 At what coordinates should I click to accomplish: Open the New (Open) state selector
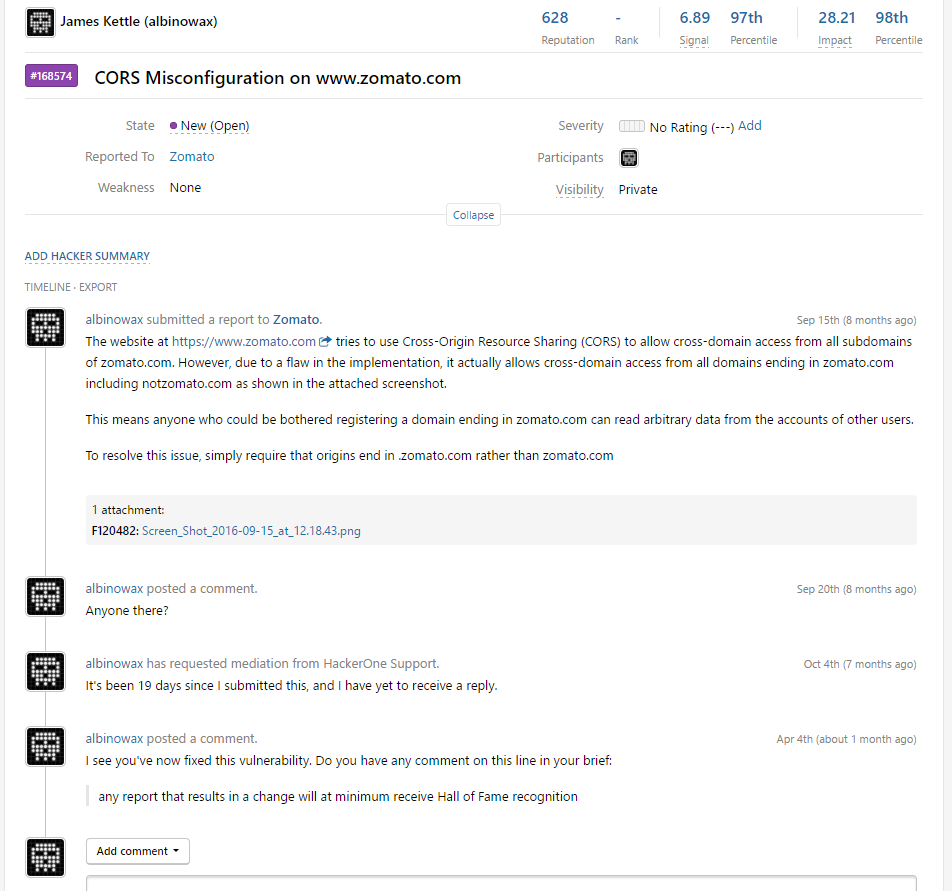[209, 126]
